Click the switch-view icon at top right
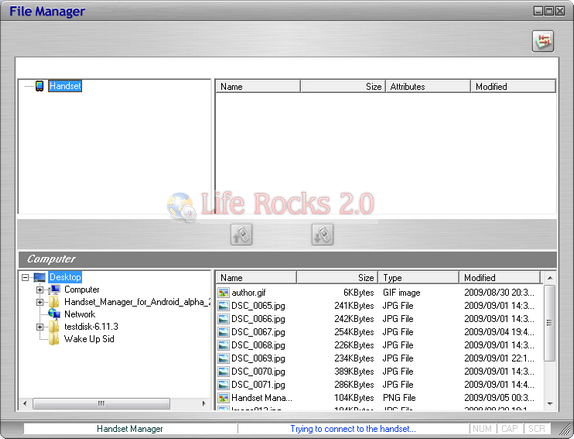Image resolution: width=574 pixels, height=439 pixels. click(x=543, y=41)
